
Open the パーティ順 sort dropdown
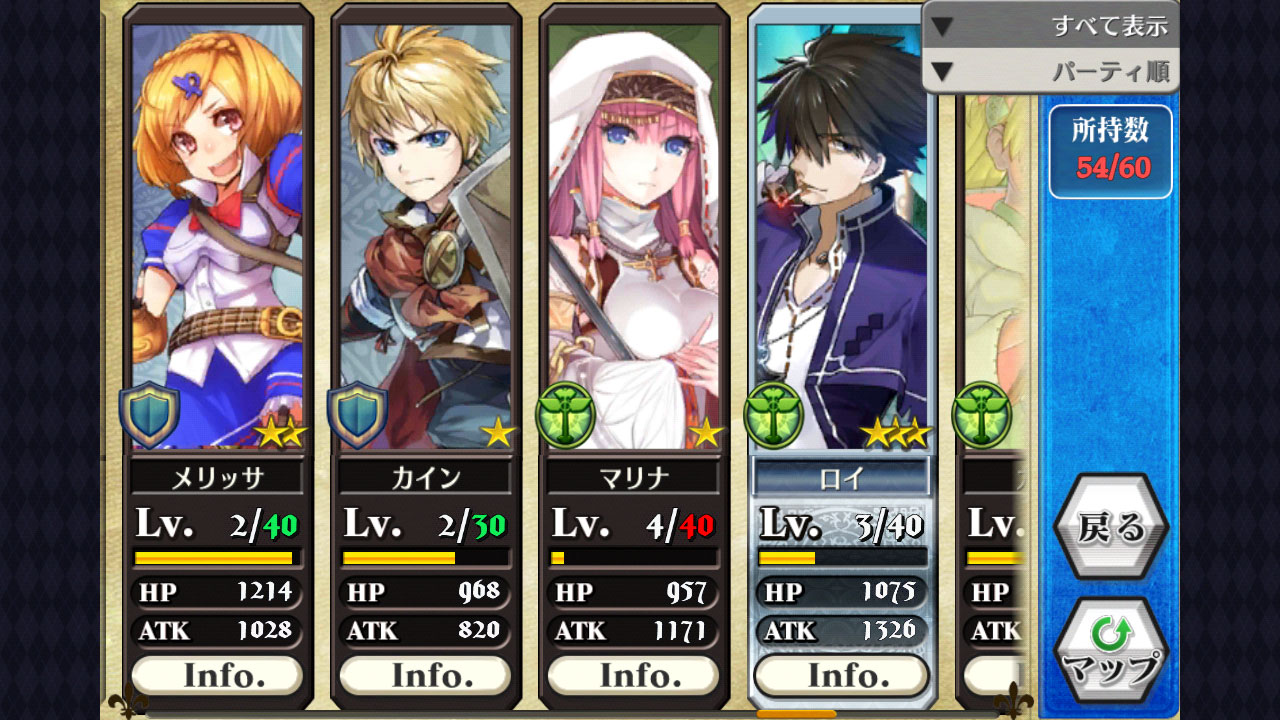point(1050,71)
